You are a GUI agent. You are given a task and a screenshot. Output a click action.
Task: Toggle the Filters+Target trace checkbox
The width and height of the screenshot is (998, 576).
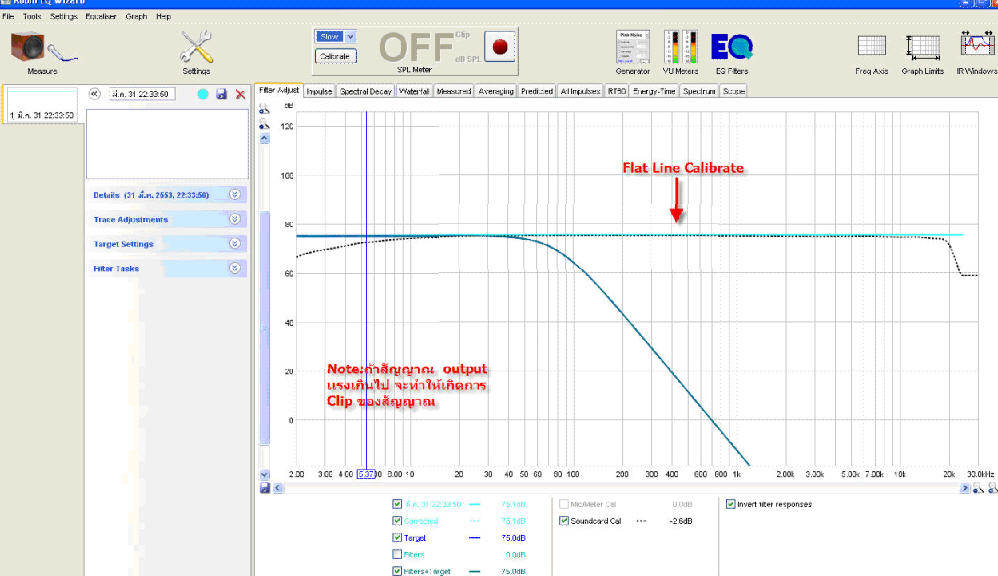[x=397, y=571]
